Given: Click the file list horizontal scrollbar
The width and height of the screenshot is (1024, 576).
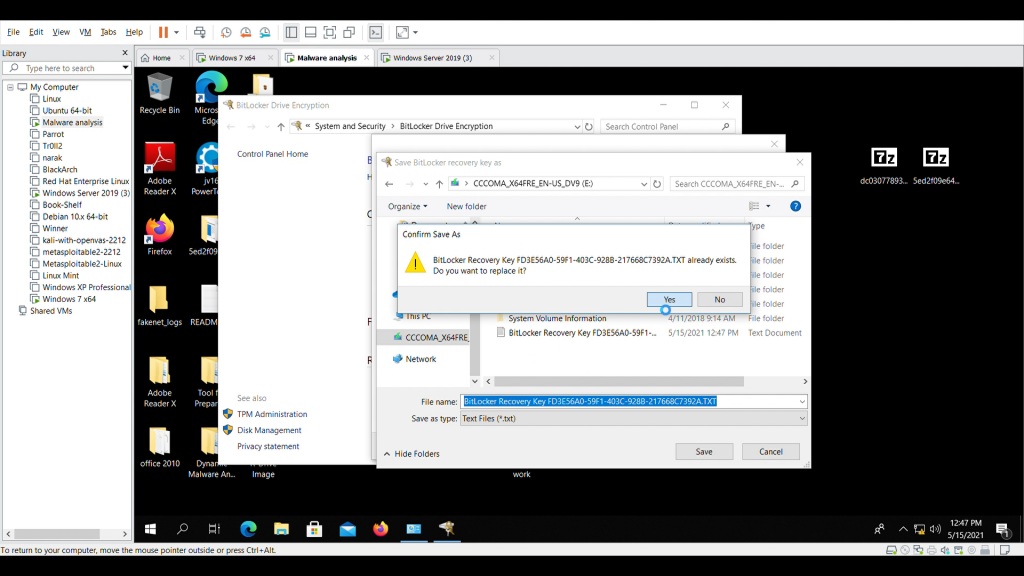Looking at the screenshot, I should 619,381.
